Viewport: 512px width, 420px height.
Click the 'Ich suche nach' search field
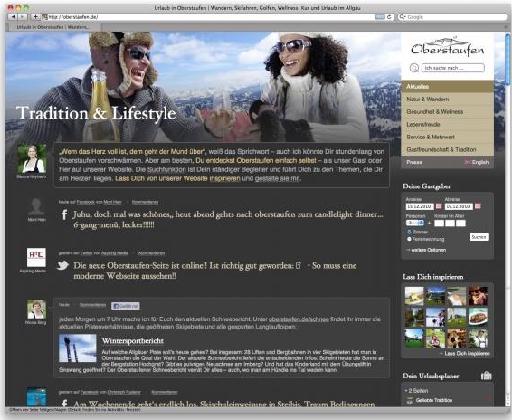pyautogui.click(x=453, y=68)
